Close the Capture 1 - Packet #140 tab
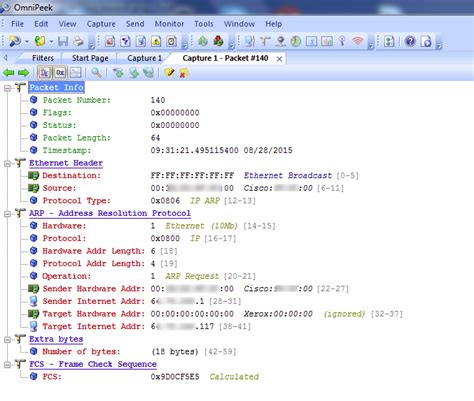474x401 pixels. [279, 59]
